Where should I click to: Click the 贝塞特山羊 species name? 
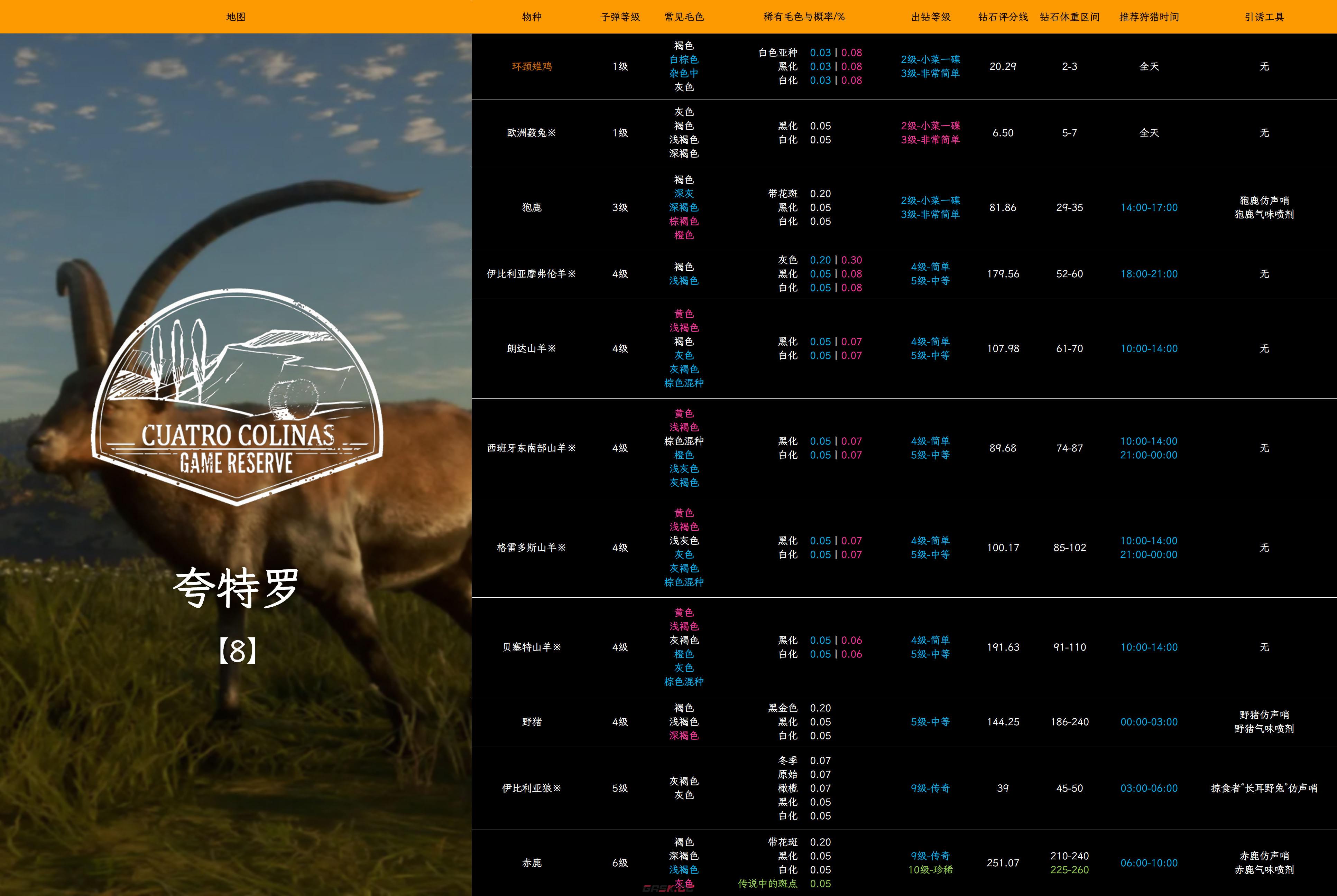(531, 647)
